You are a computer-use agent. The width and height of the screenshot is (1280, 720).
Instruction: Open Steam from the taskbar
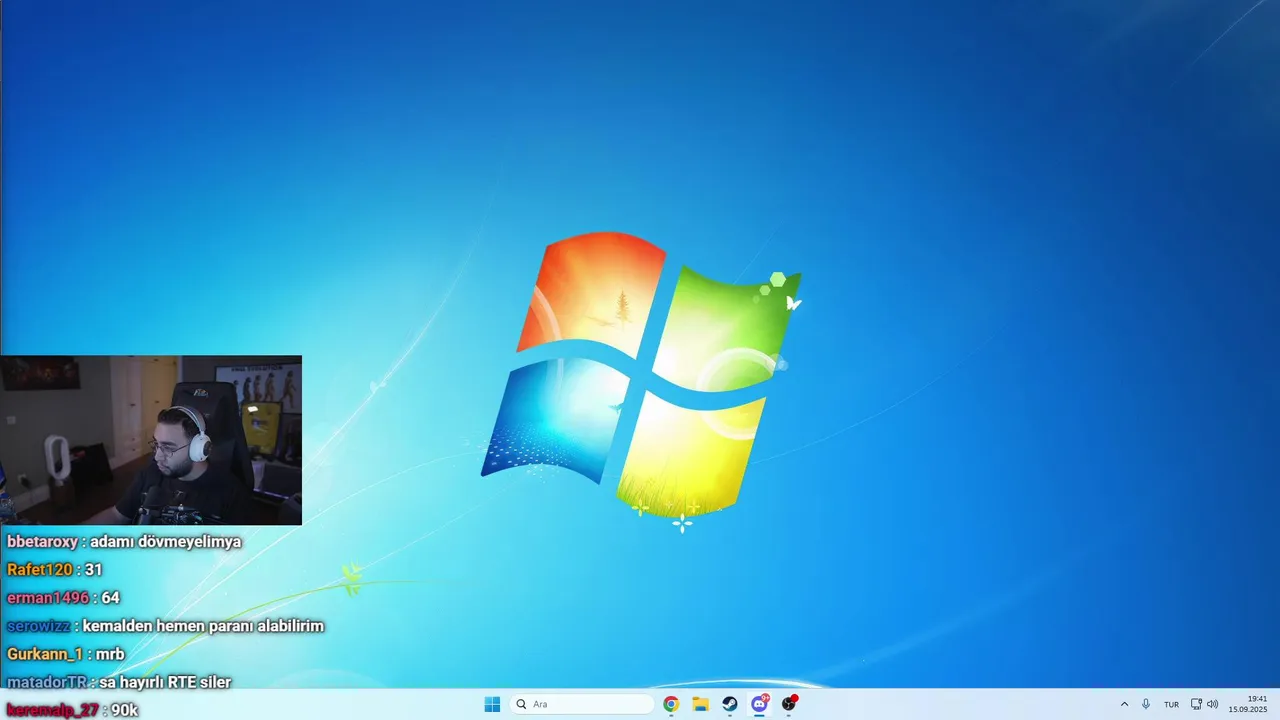pos(730,704)
